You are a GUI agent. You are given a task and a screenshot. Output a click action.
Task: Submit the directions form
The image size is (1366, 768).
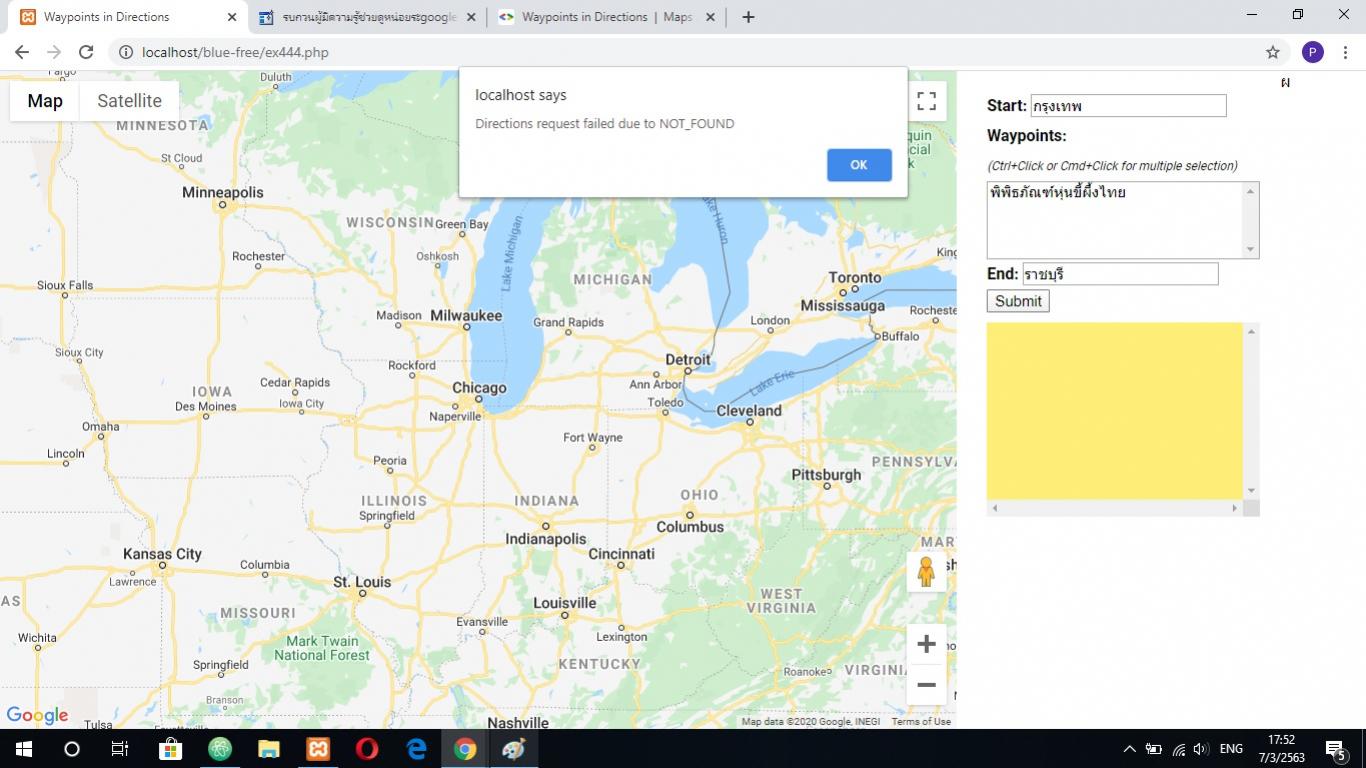[1018, 301]
